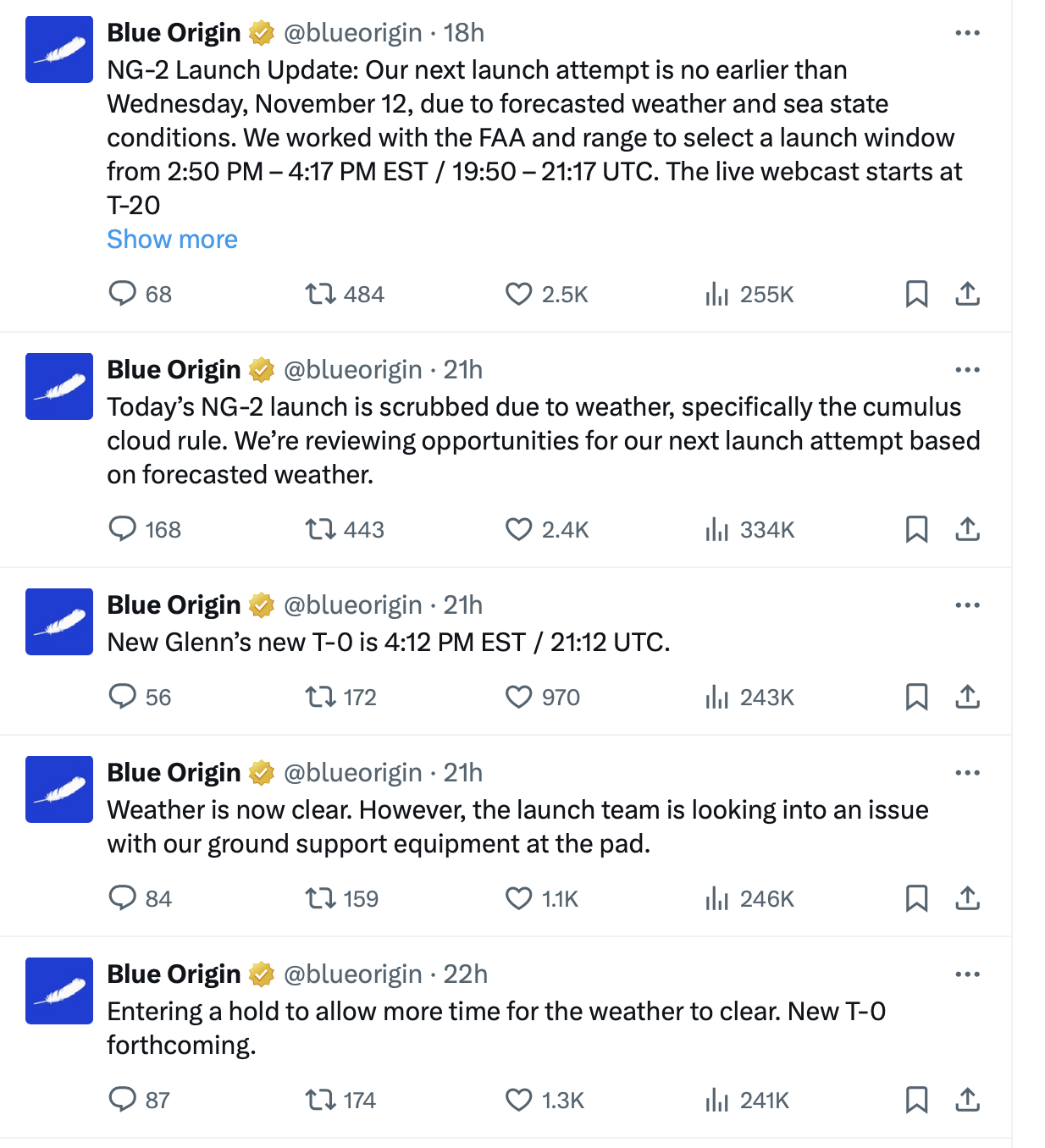The image size is (1045, 1148).
Task: Open the share options for the NG-2 update
Action: 969,294
